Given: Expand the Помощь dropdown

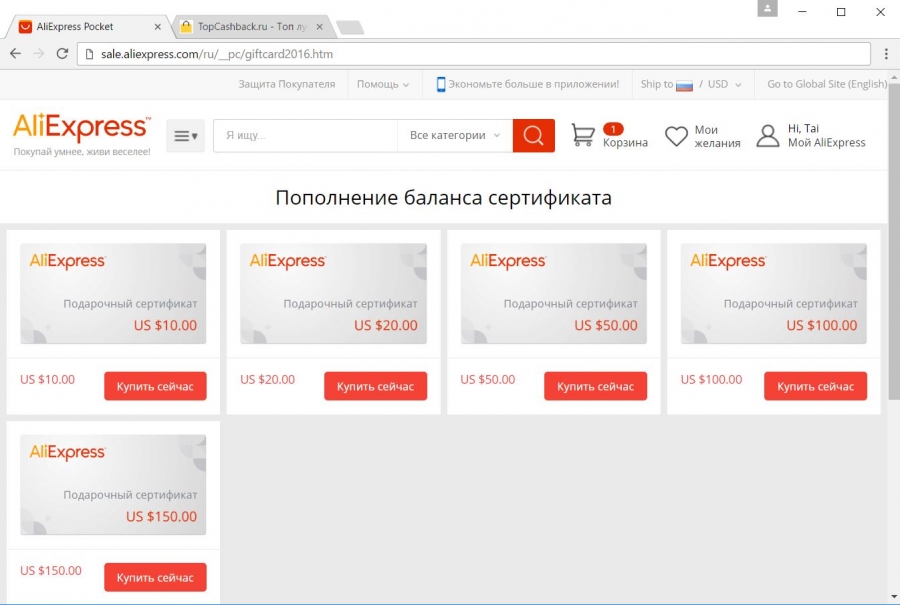Looking at the screenshot, I should click(383, 84).
